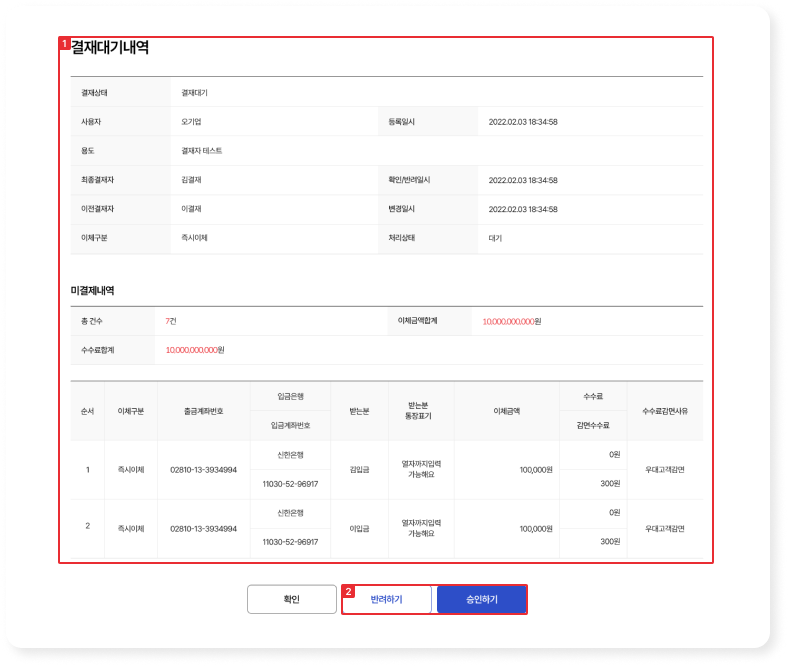788x666 pixels.
Task: Reject the approval with 반려하기
Action: (x=386, y=599)
